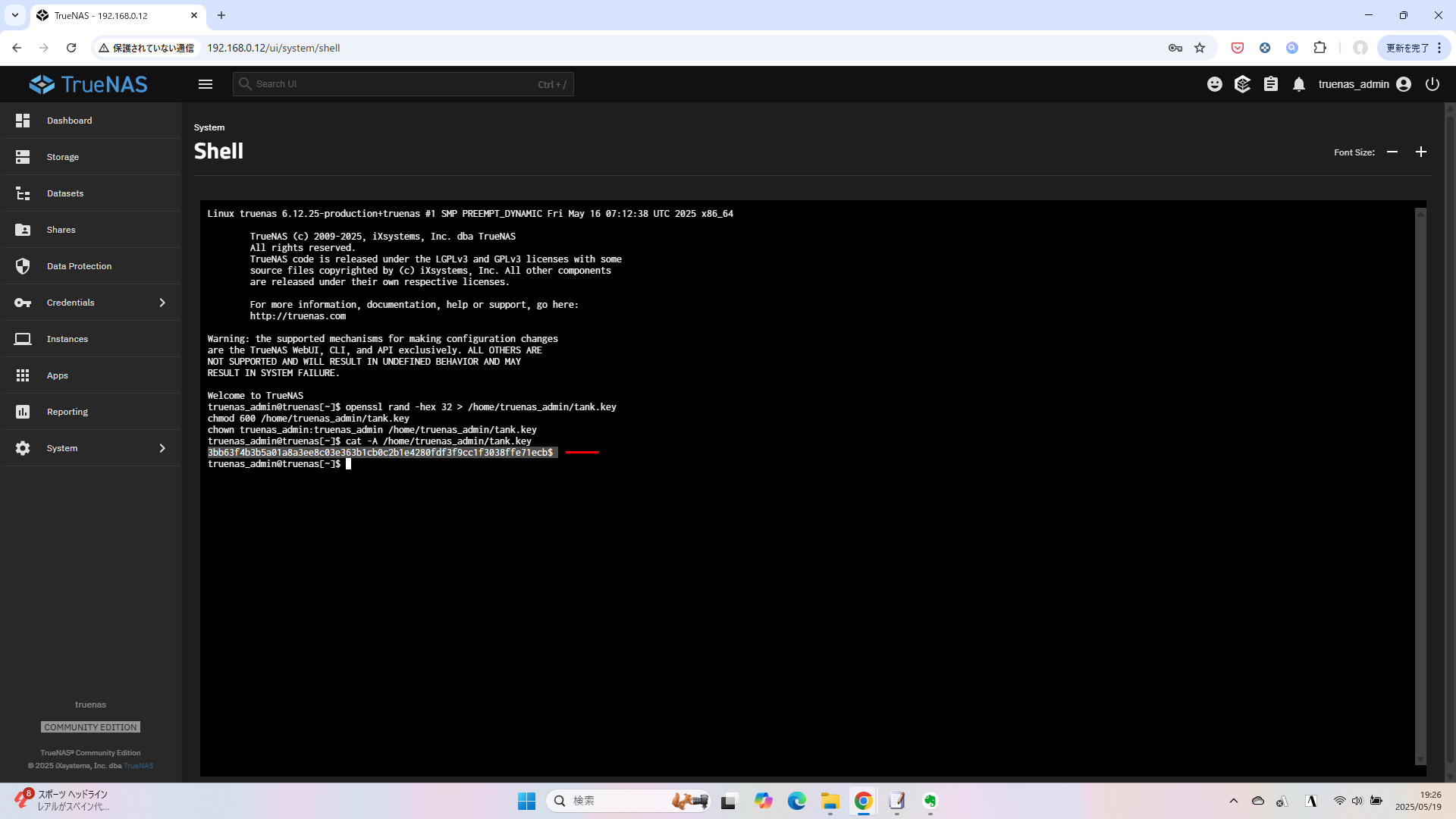This screenshot has height=819, width=1456.
Task: Open Instances in the sidebar
Action: coord(91,339)
